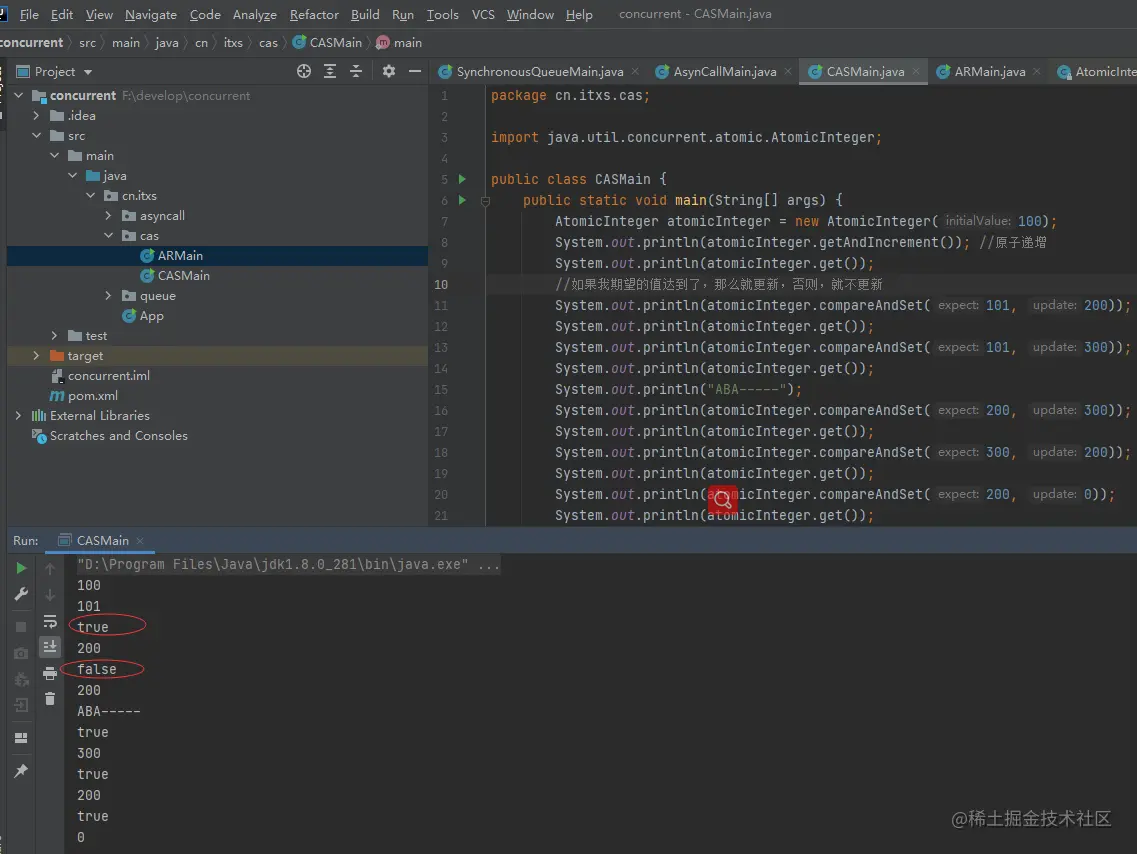
Task: Open the Navigate menu
Action: pyautogui.click(x=151, y=14)
